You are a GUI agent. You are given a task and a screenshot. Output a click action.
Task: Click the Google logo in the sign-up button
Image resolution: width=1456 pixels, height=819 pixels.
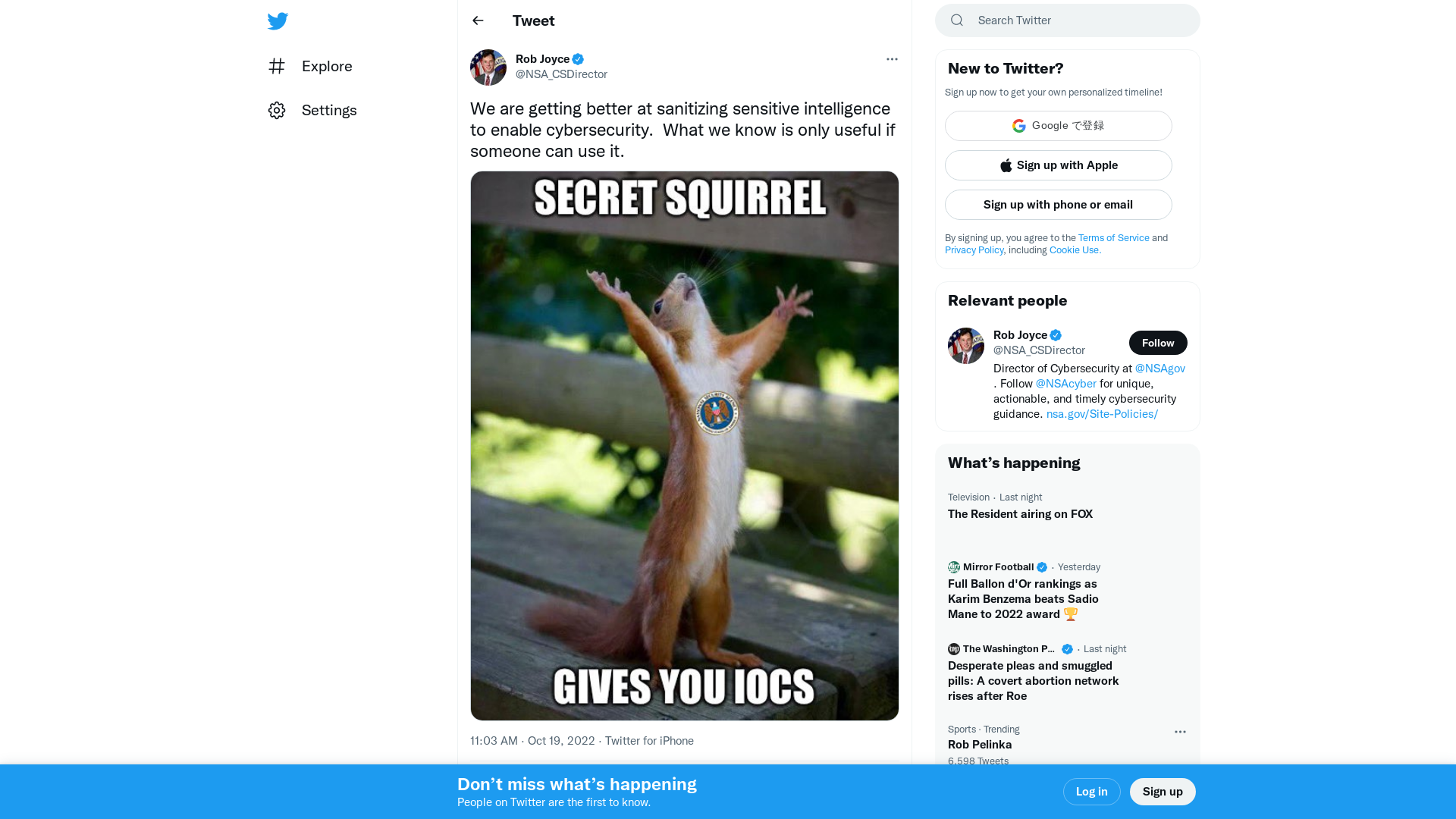[x=1018, y=126]
